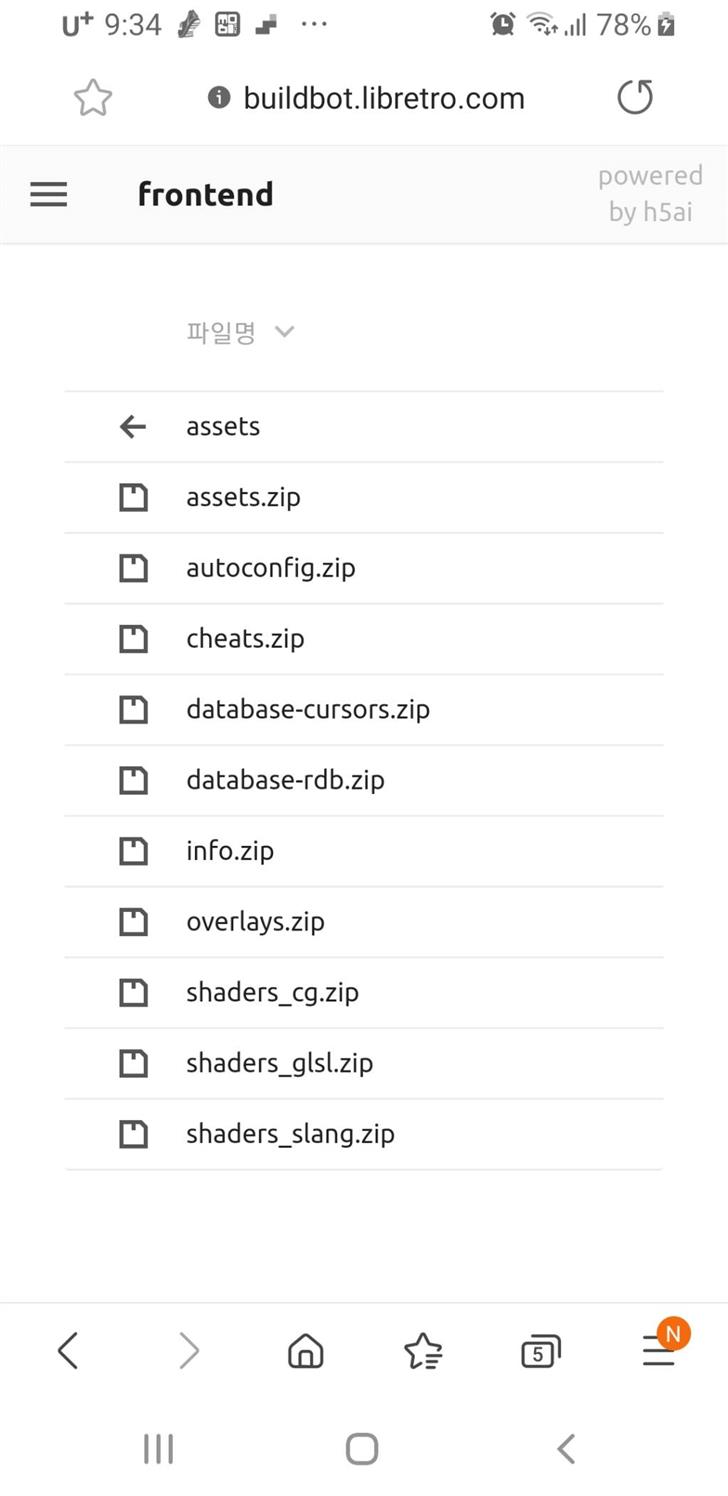Open browser tools menu with N badge
Image resolution: width=728 pixels, height=1496 pixels.
click(x=659, y=1352)
